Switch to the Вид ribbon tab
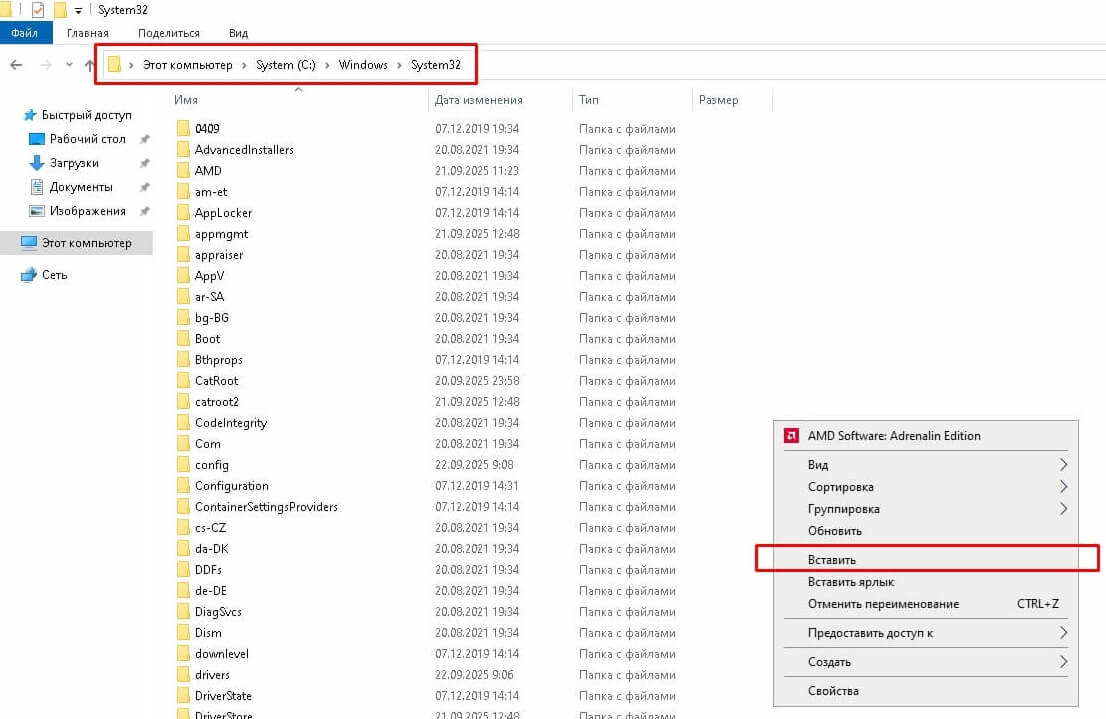This screenshot has height=719, width=1106. coord(238,33)
